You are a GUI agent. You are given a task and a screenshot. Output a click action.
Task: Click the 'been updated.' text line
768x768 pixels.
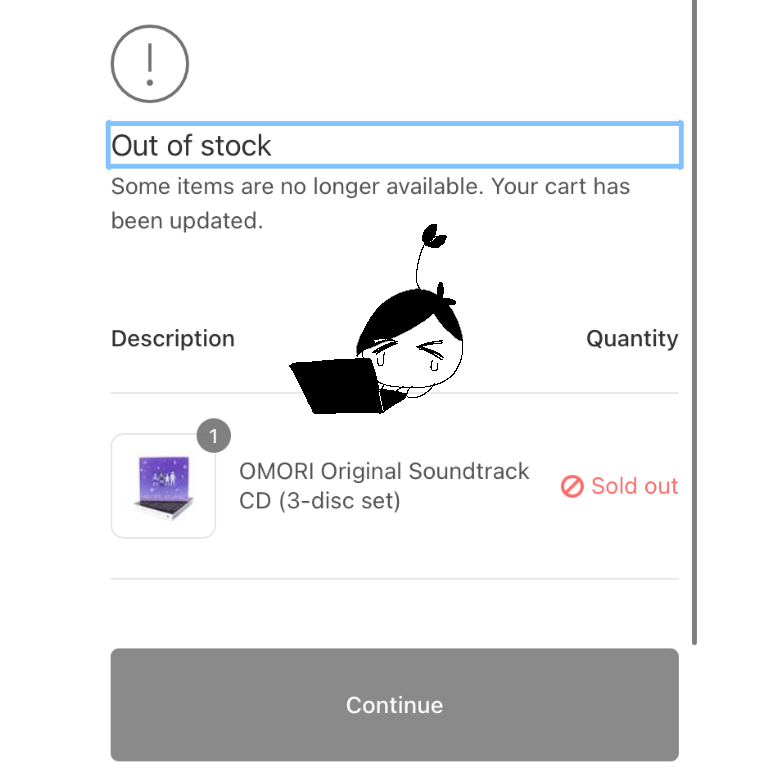(187, 221)
